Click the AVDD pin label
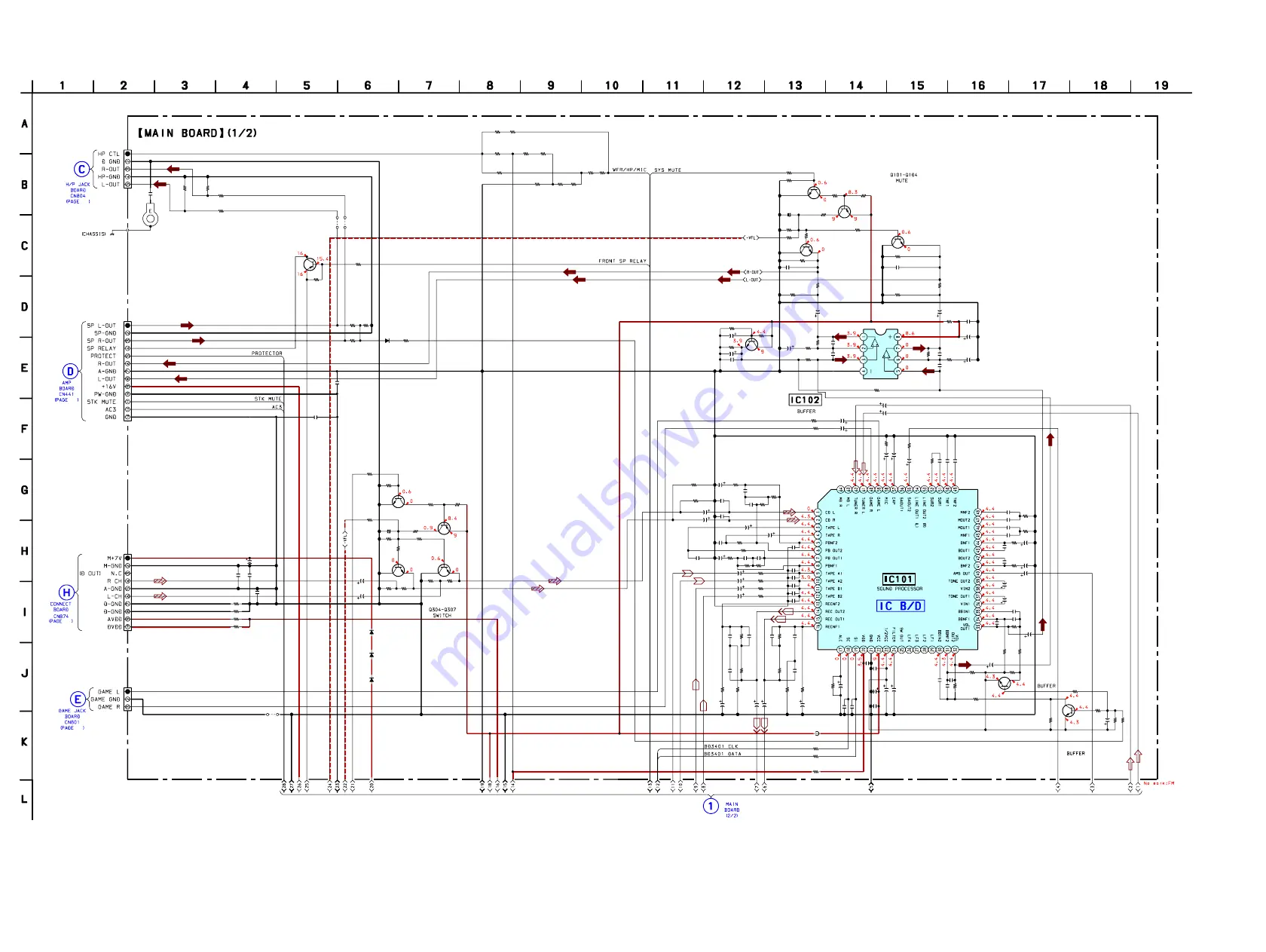This screenshot has width=1266, height=952. point(114,620)
